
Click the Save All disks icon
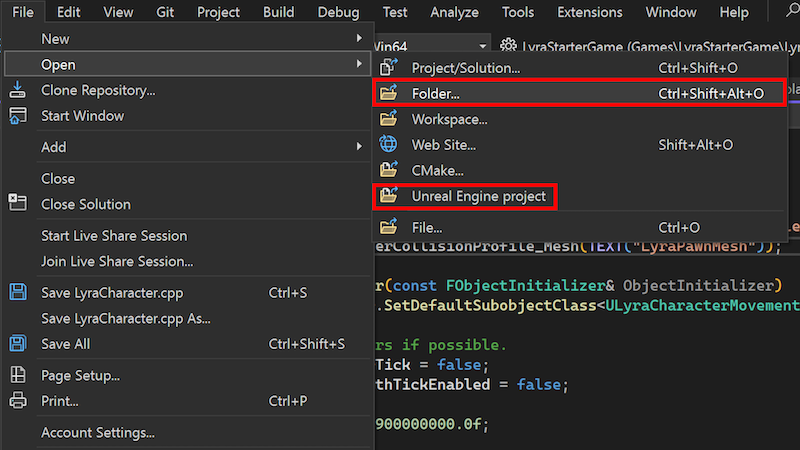18,343
